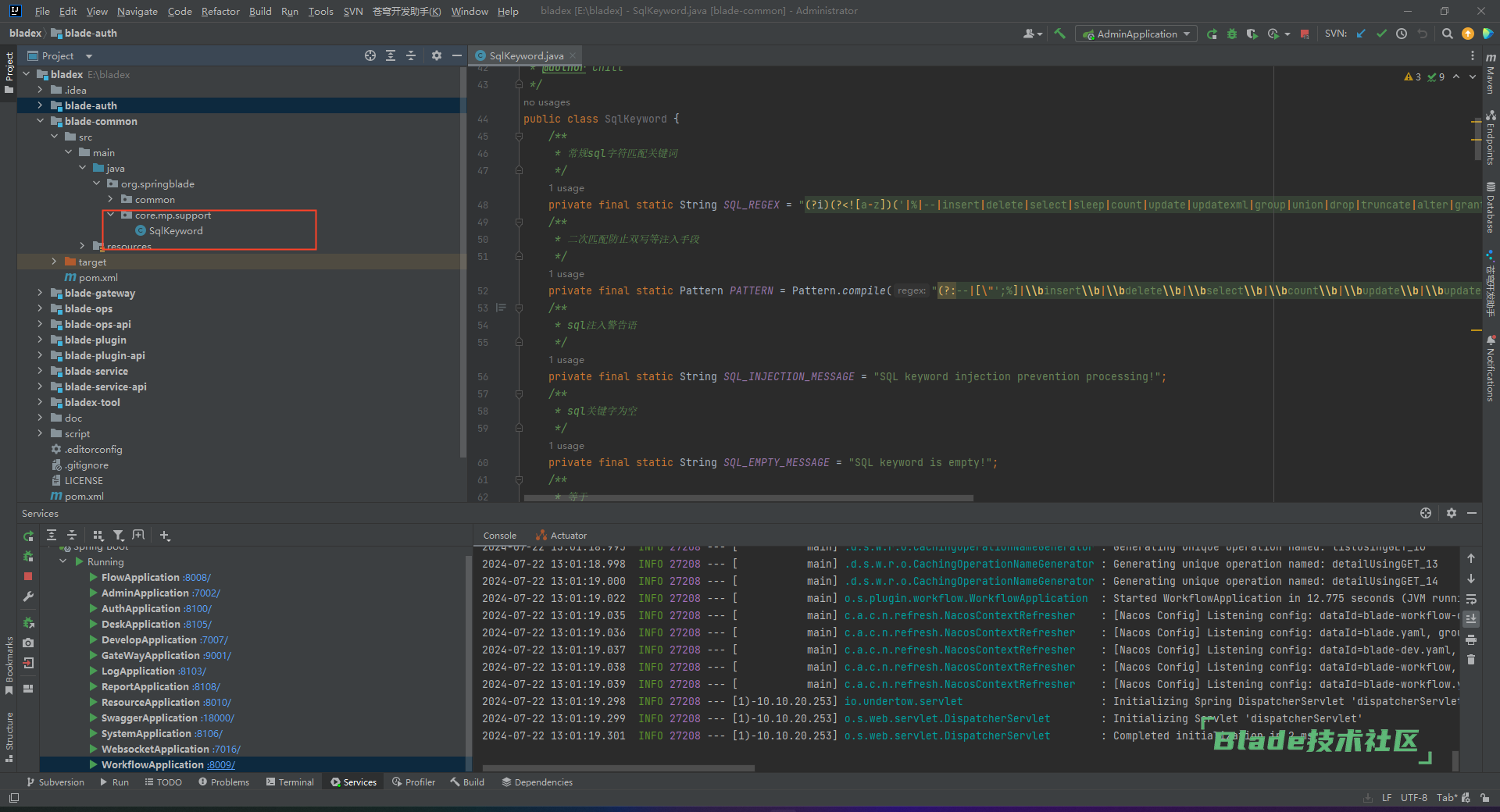Image resolution: width=1500 pixels, height=812 pixels.
Task: Open the Terminal tool window tab
Action: point(290,782)
